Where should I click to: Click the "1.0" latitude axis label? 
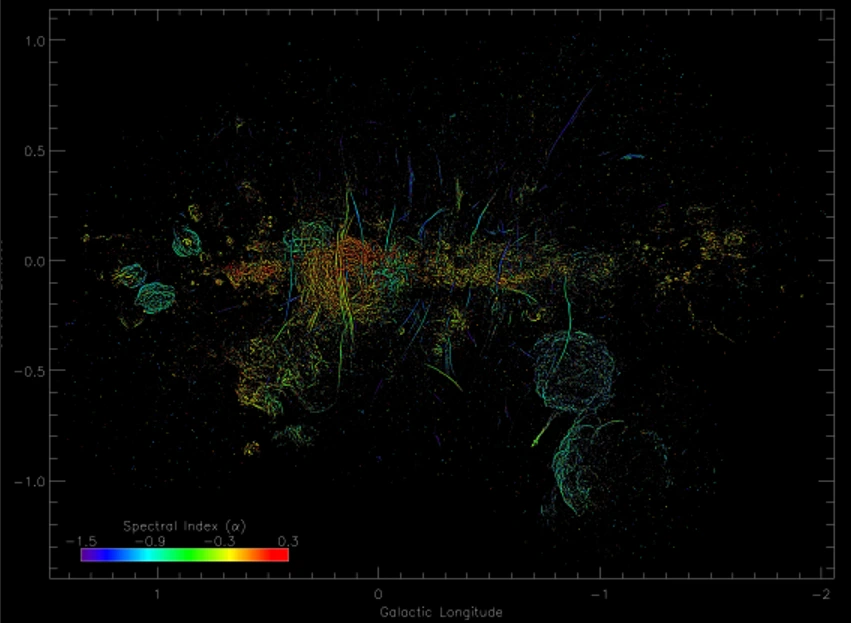click(x=34, y=40)
